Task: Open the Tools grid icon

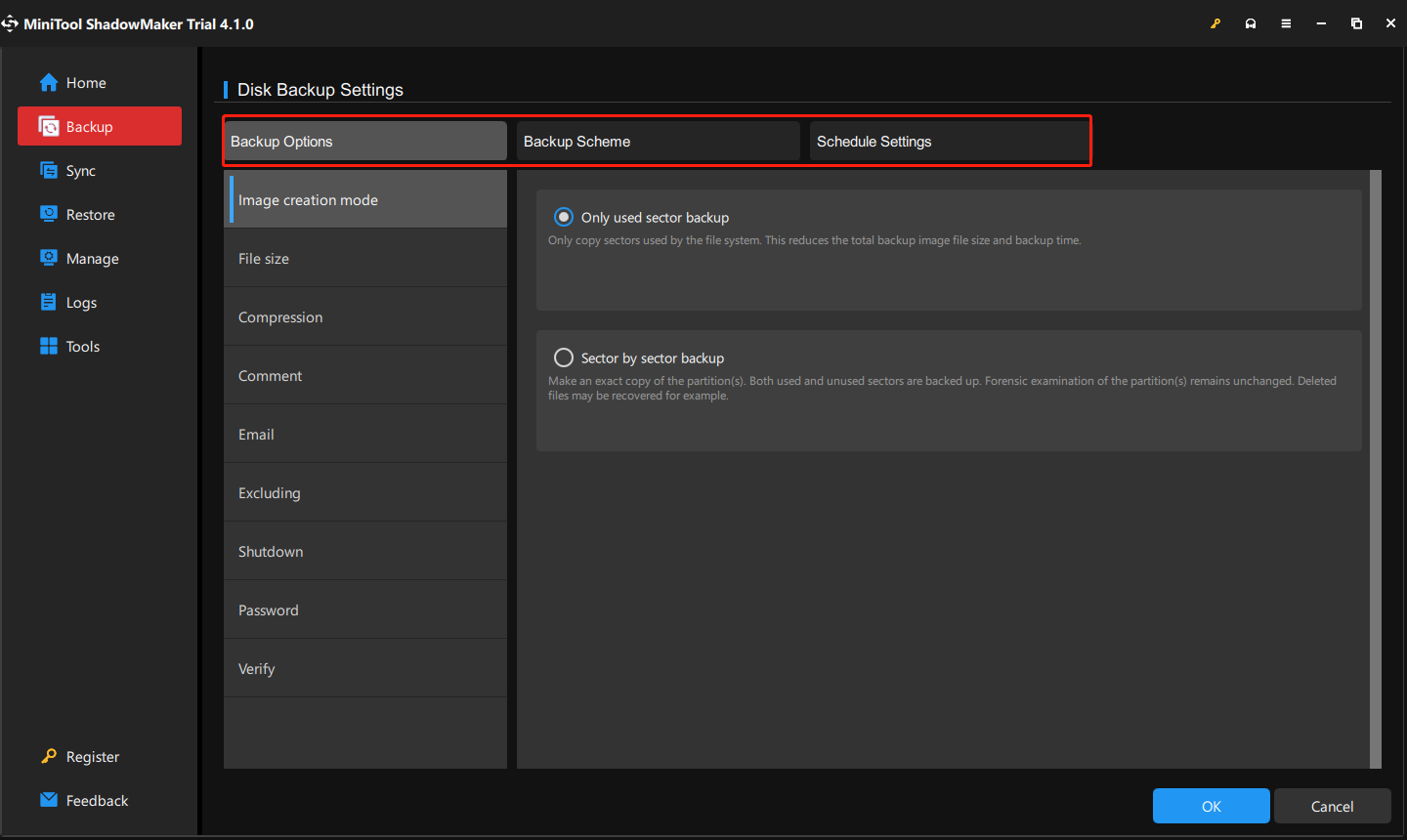Action: click(48, 346)
